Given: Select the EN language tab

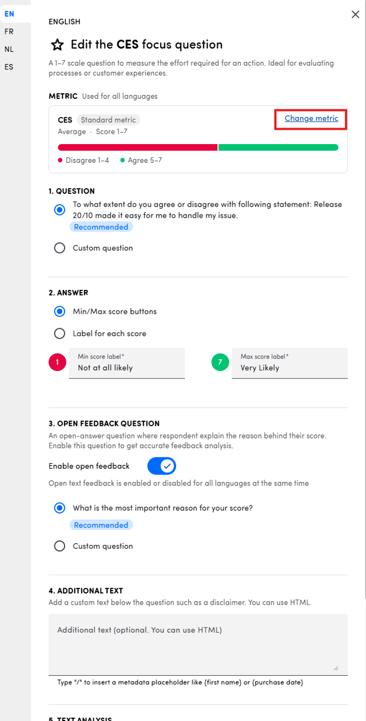Looking at the screenshot, I should pyautogui.click(x=9, y=14).
